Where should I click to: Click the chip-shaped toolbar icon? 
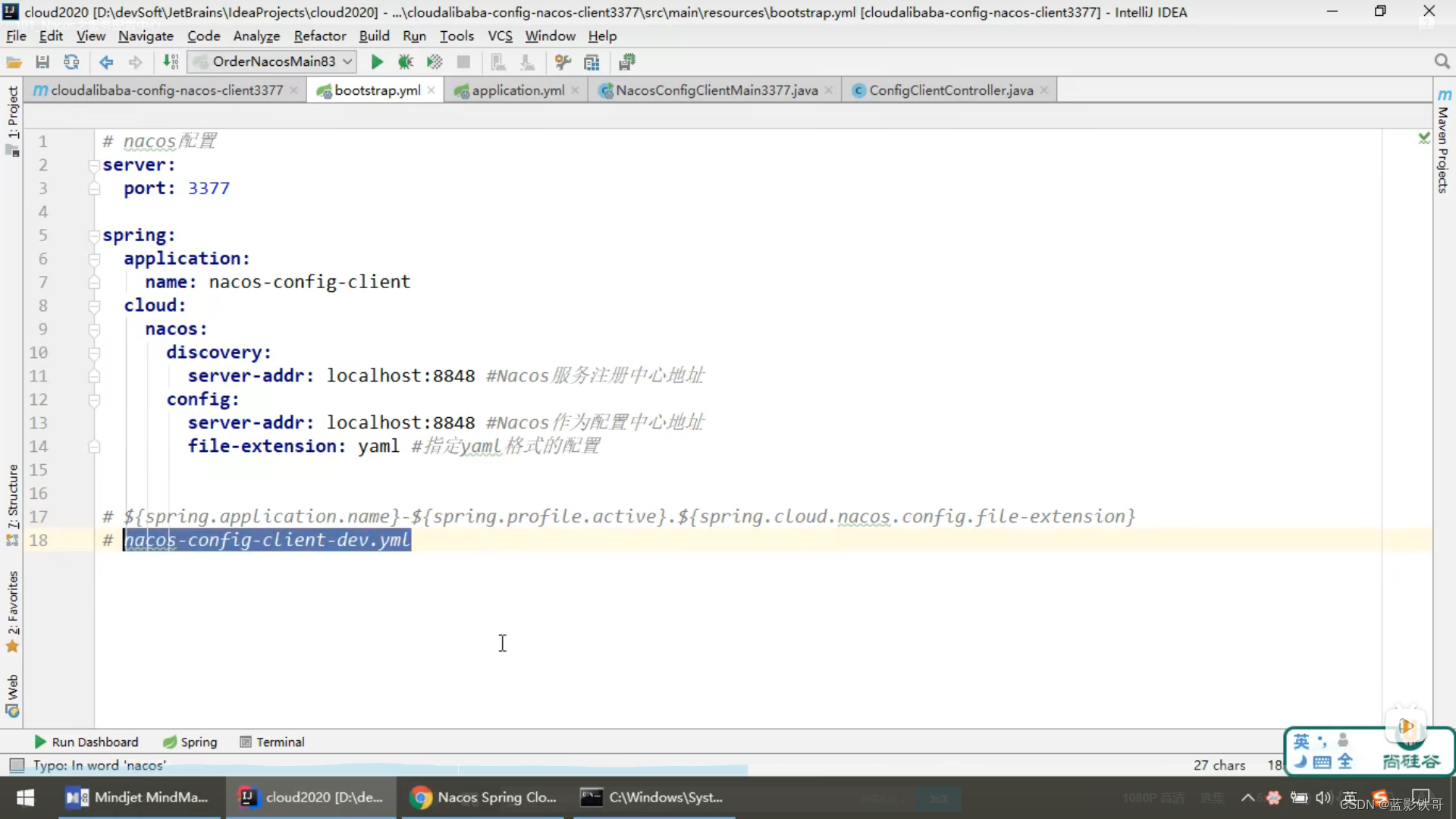(627, 62)
